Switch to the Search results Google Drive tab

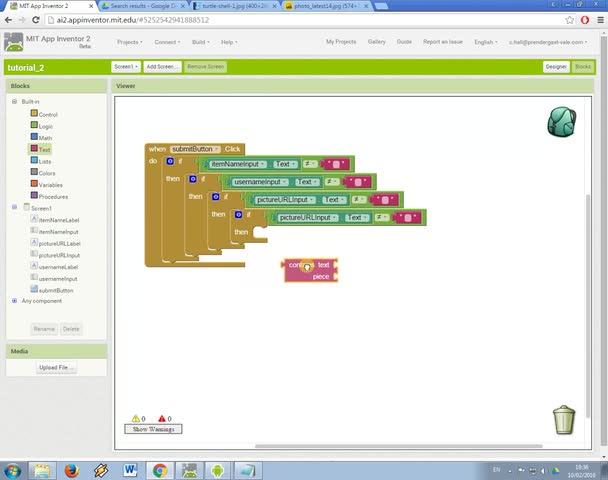tap(143, 6)
